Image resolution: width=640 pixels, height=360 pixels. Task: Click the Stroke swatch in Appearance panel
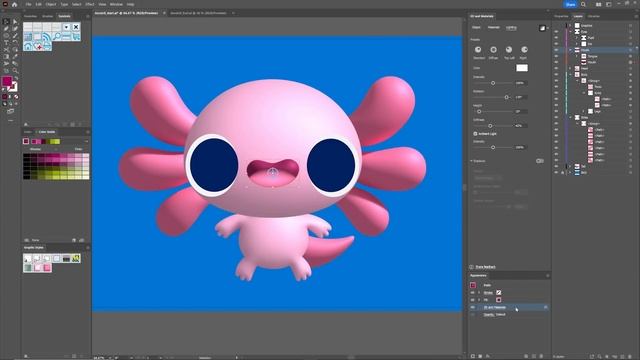tap(498, 293)
